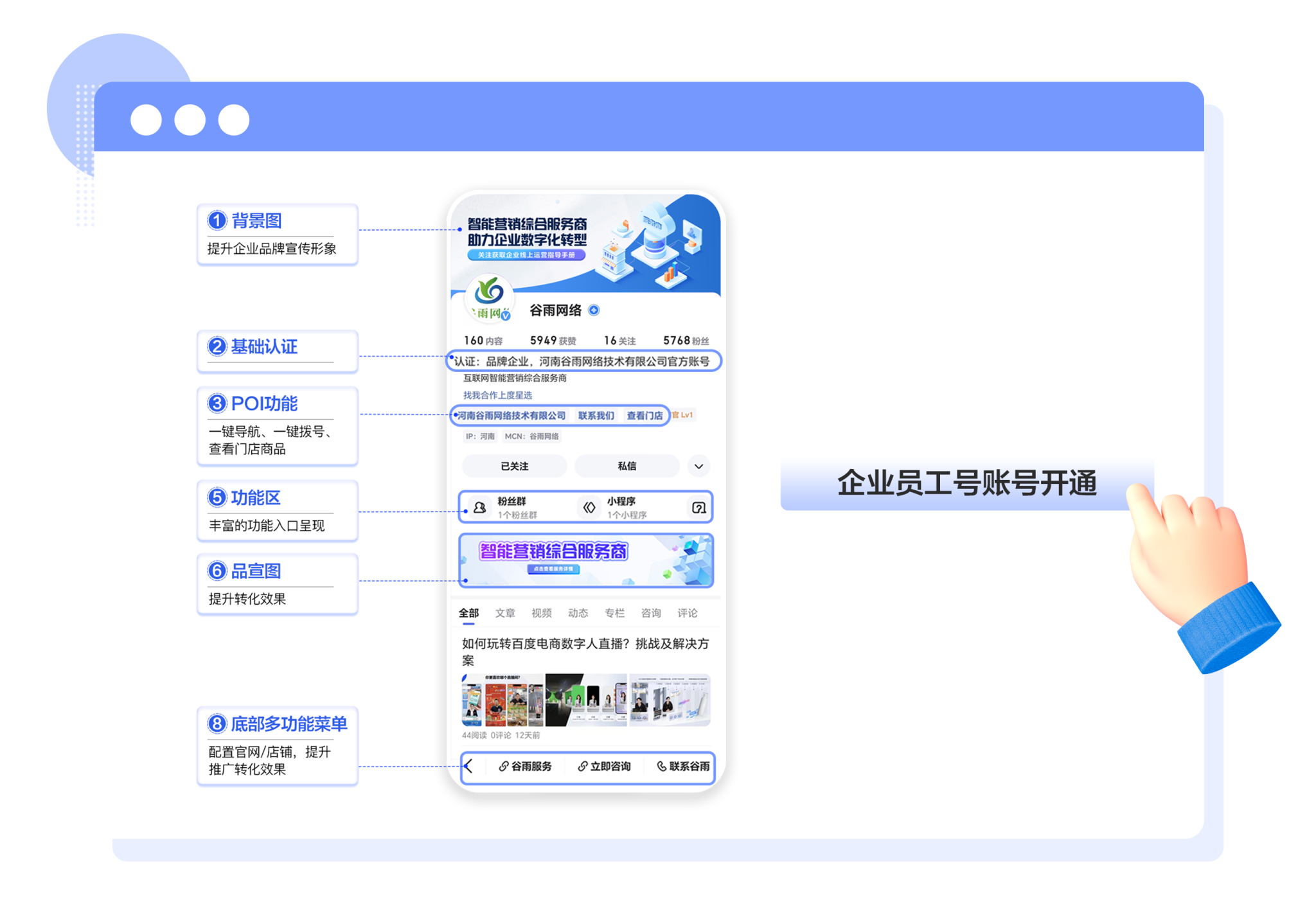Open article 如何玩转百度电商数字人直播
Screen dimensions: 1316x915
point(585,652)
